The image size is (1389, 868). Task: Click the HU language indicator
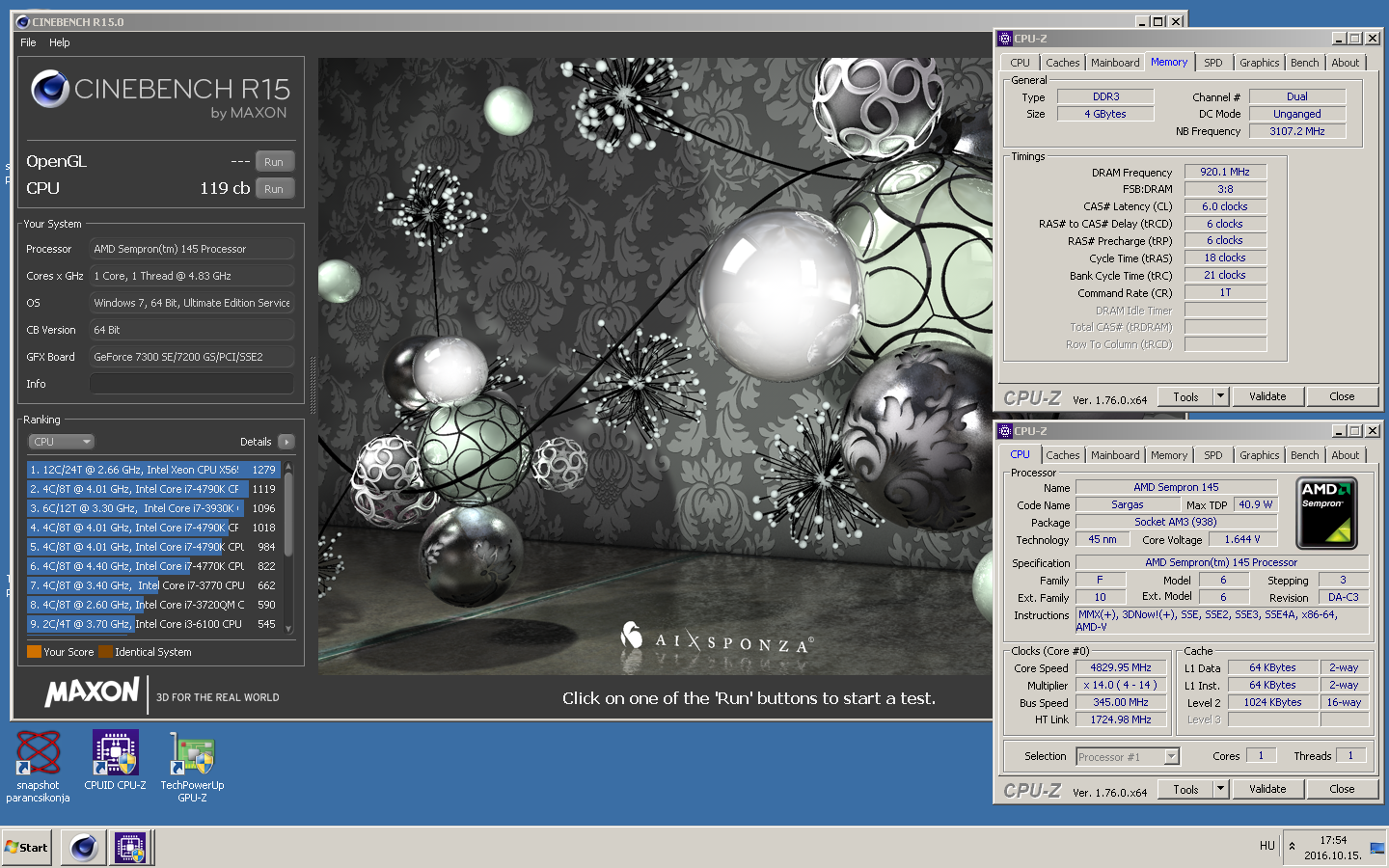[1266, 846]
